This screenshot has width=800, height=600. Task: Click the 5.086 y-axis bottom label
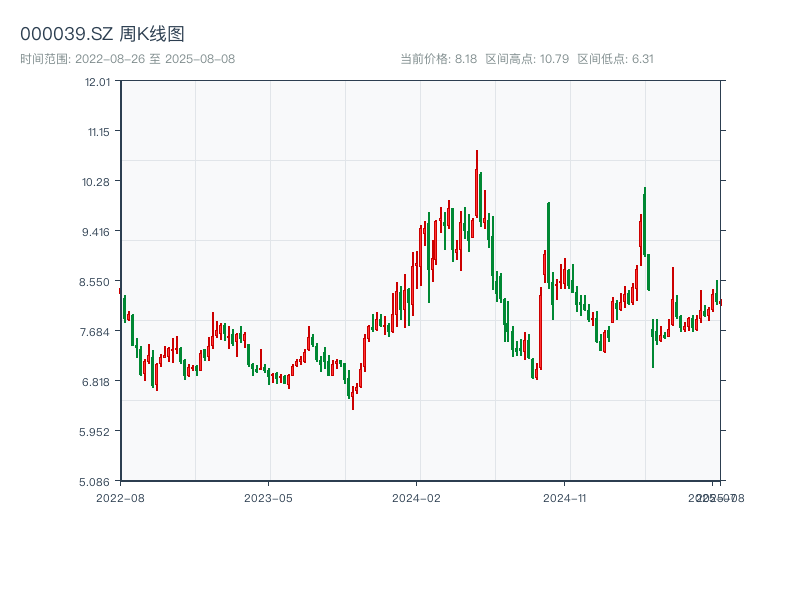click(x=97, y=482)
